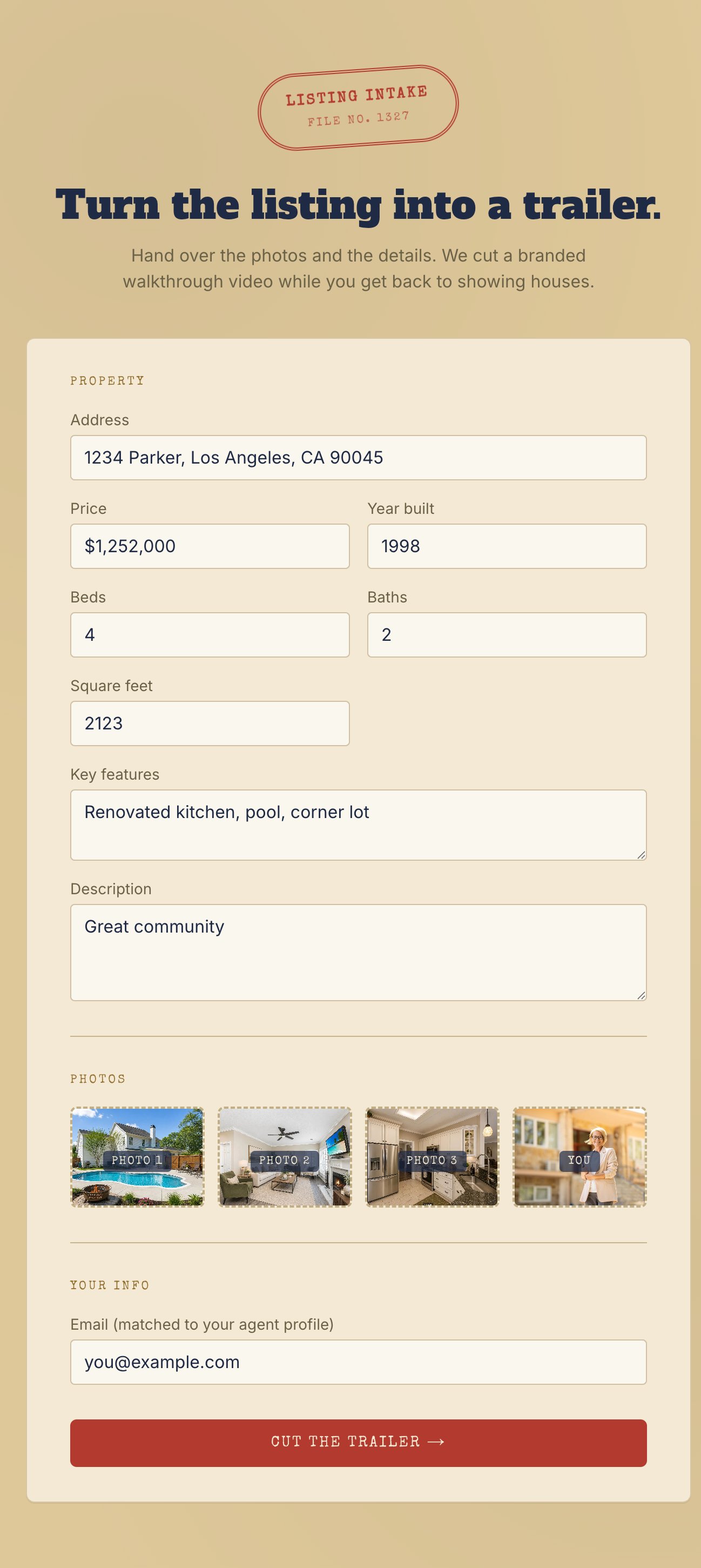Click the Square feet input
The image size is (701, 1568).
click(210, 723)
